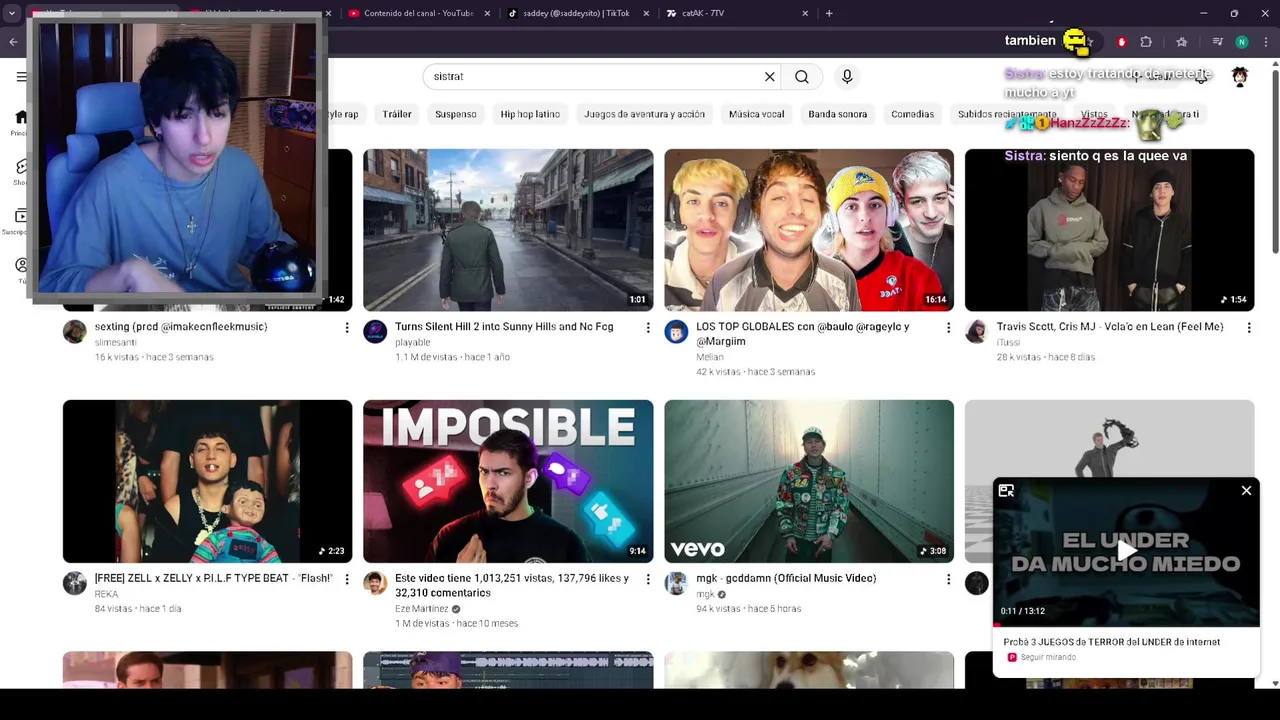
Task: Open the browser extensions puzzle icon
Action: pyautogui.click(x=1146, y=42)
